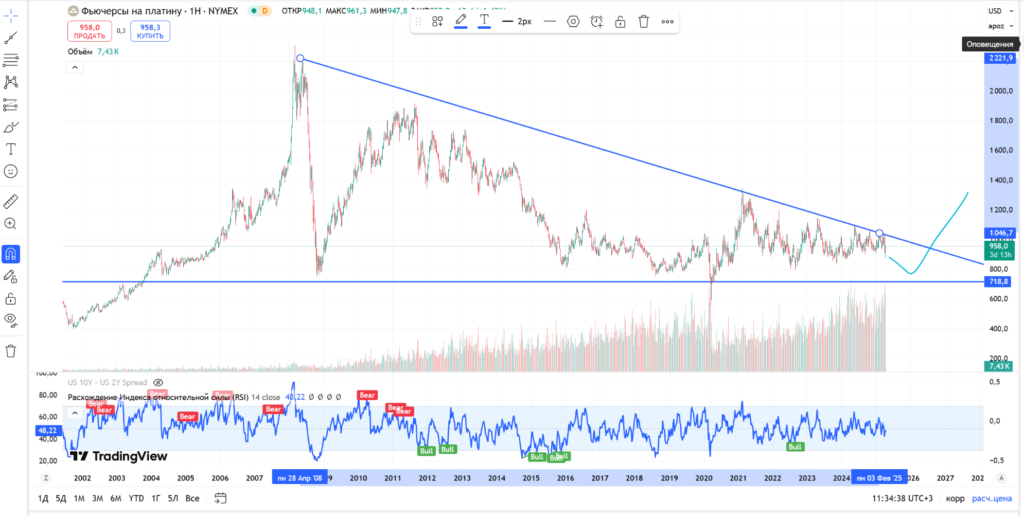Select the 5Д time range
The image size is (1024, 516).
[x=61, y=498]
